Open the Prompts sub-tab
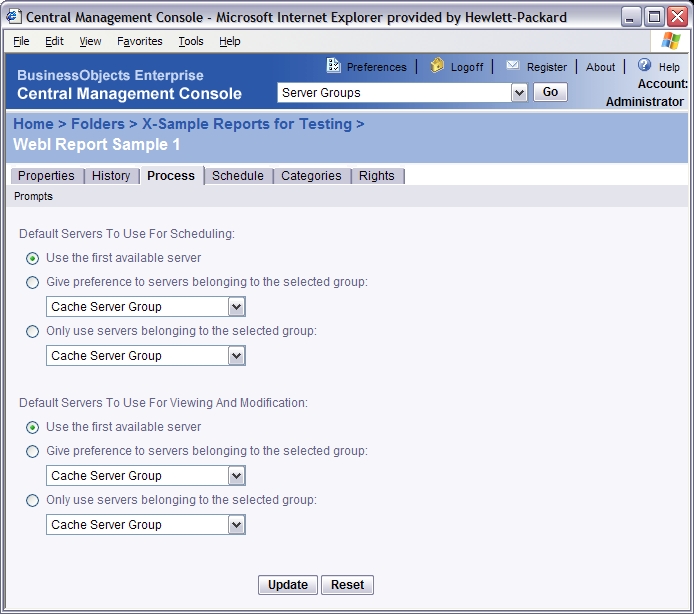Screen dimensions: 694x614 (33, 196)
